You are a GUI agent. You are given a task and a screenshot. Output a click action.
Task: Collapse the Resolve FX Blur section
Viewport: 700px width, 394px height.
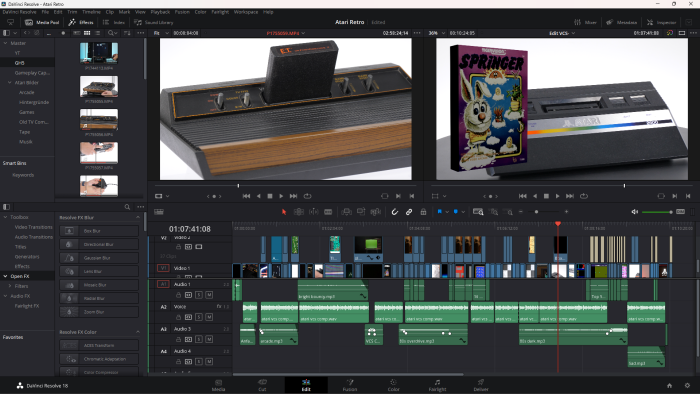pos(138,217)
